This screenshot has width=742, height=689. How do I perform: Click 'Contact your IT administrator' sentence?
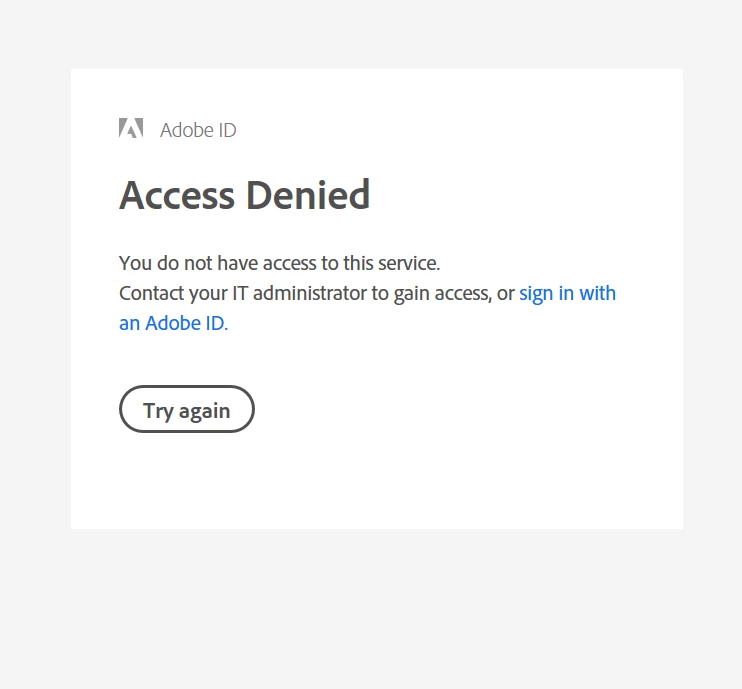(x=243, y=293)
